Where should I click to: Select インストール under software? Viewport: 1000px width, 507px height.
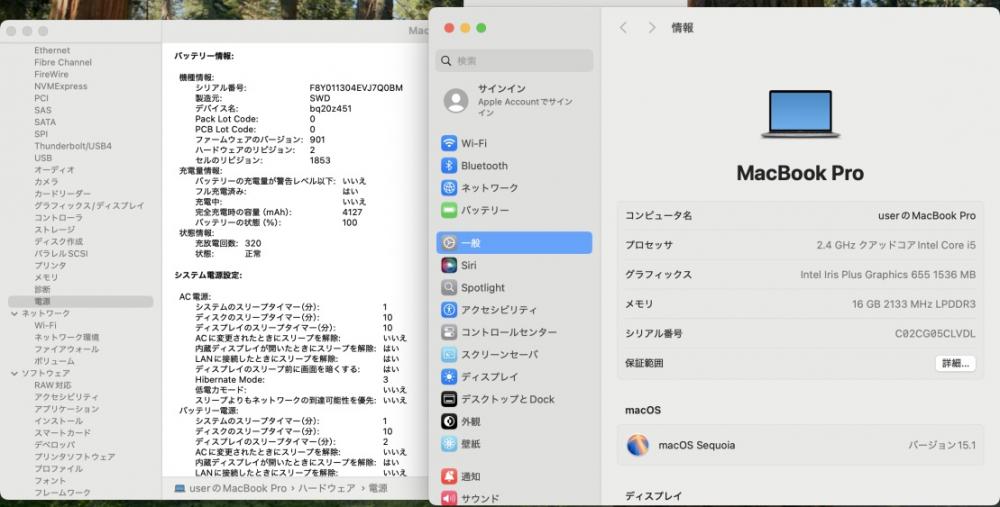[x=58, y=421]
